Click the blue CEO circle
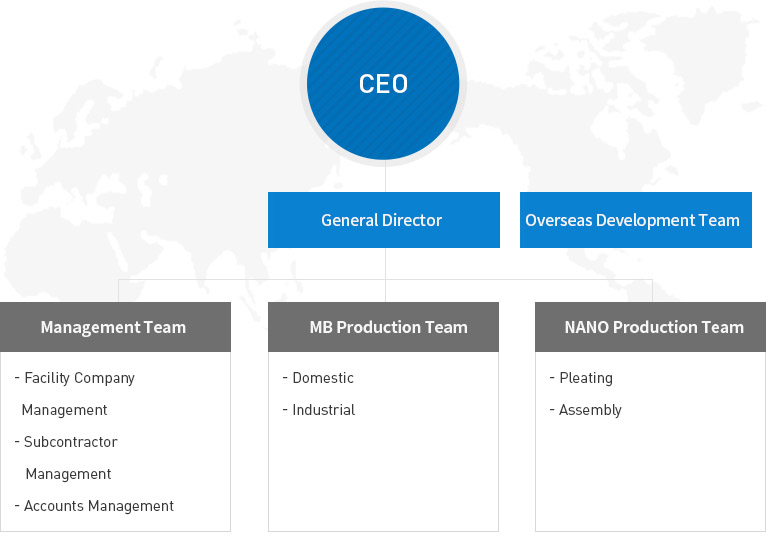This screenshot has width=766, height=538. [383, 83]
